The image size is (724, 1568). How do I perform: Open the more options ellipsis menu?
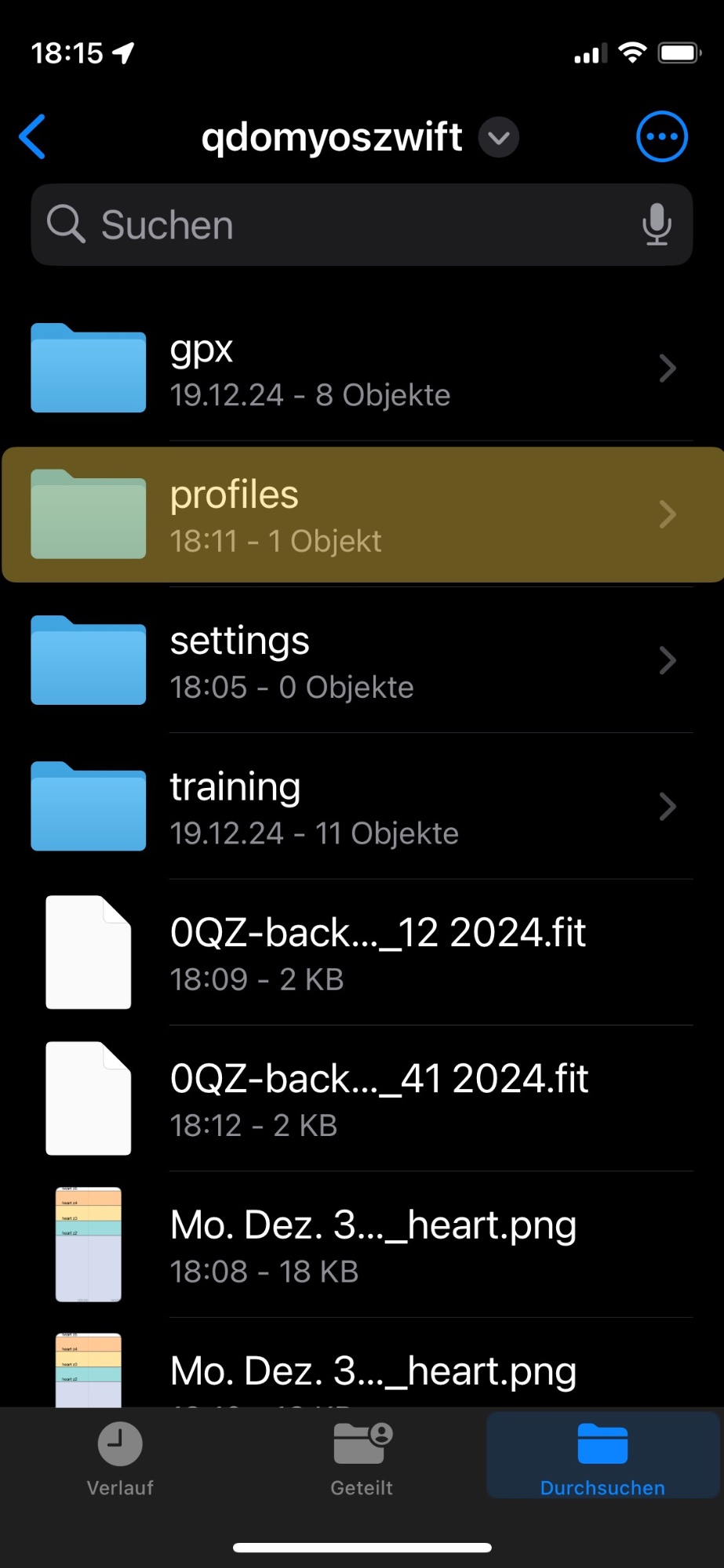(661, 137)
